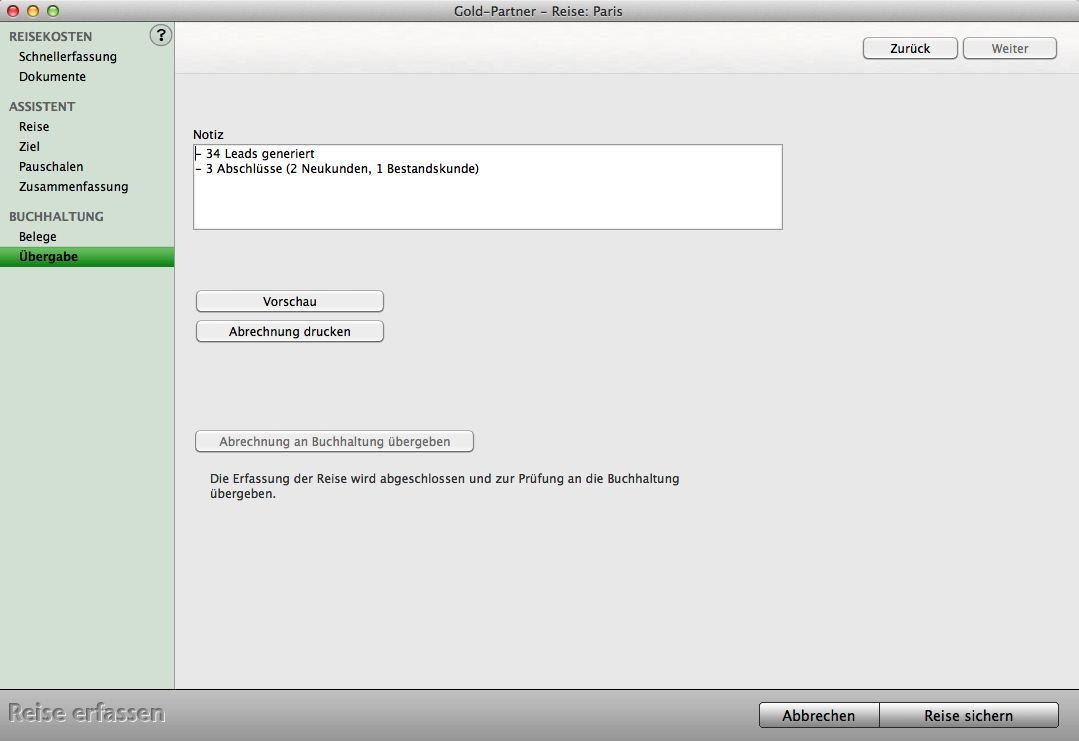Screen dimensions: 1079x741
Task: Switch to the Ziel step
Action: [x=29, y=147]
